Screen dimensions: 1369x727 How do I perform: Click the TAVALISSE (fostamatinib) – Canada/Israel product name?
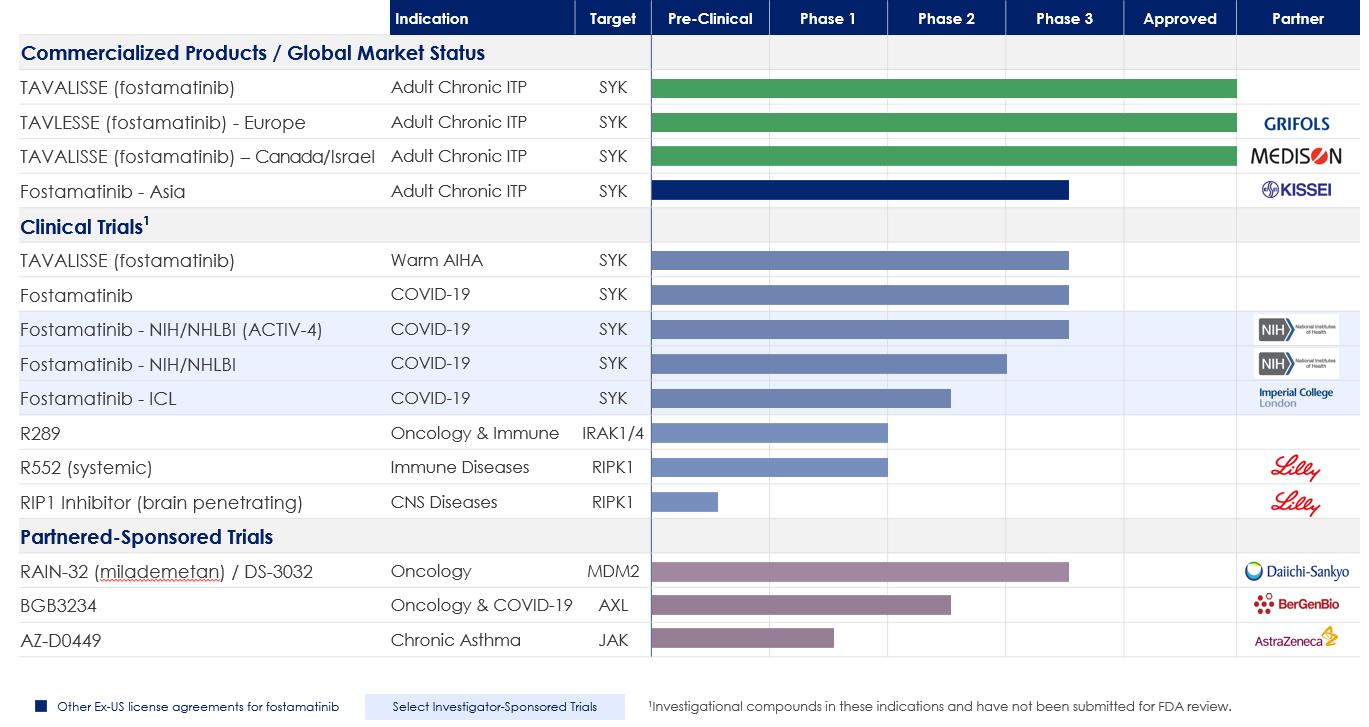pyautogui.click(x=198, y=157)
